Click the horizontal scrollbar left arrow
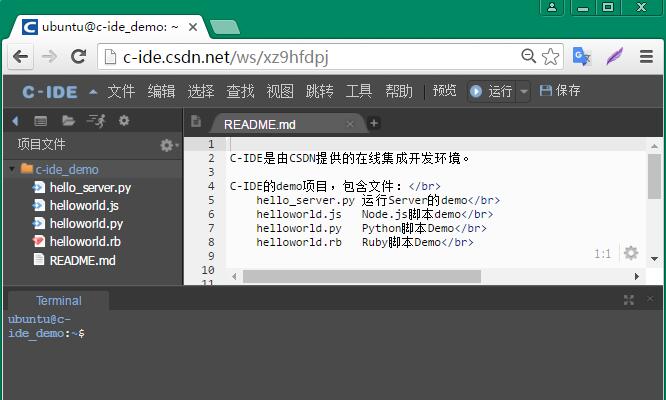The width and height of the screenshot is (666, 400). (234, 276)
